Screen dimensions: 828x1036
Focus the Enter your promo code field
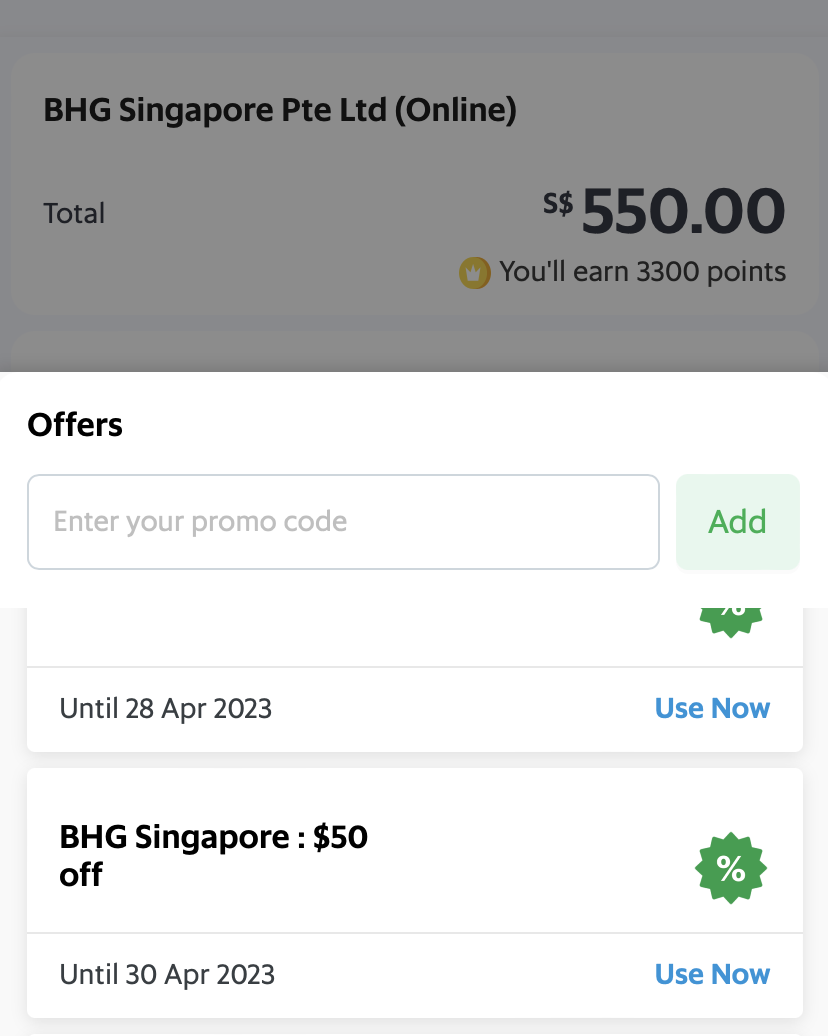coord(343,522)
